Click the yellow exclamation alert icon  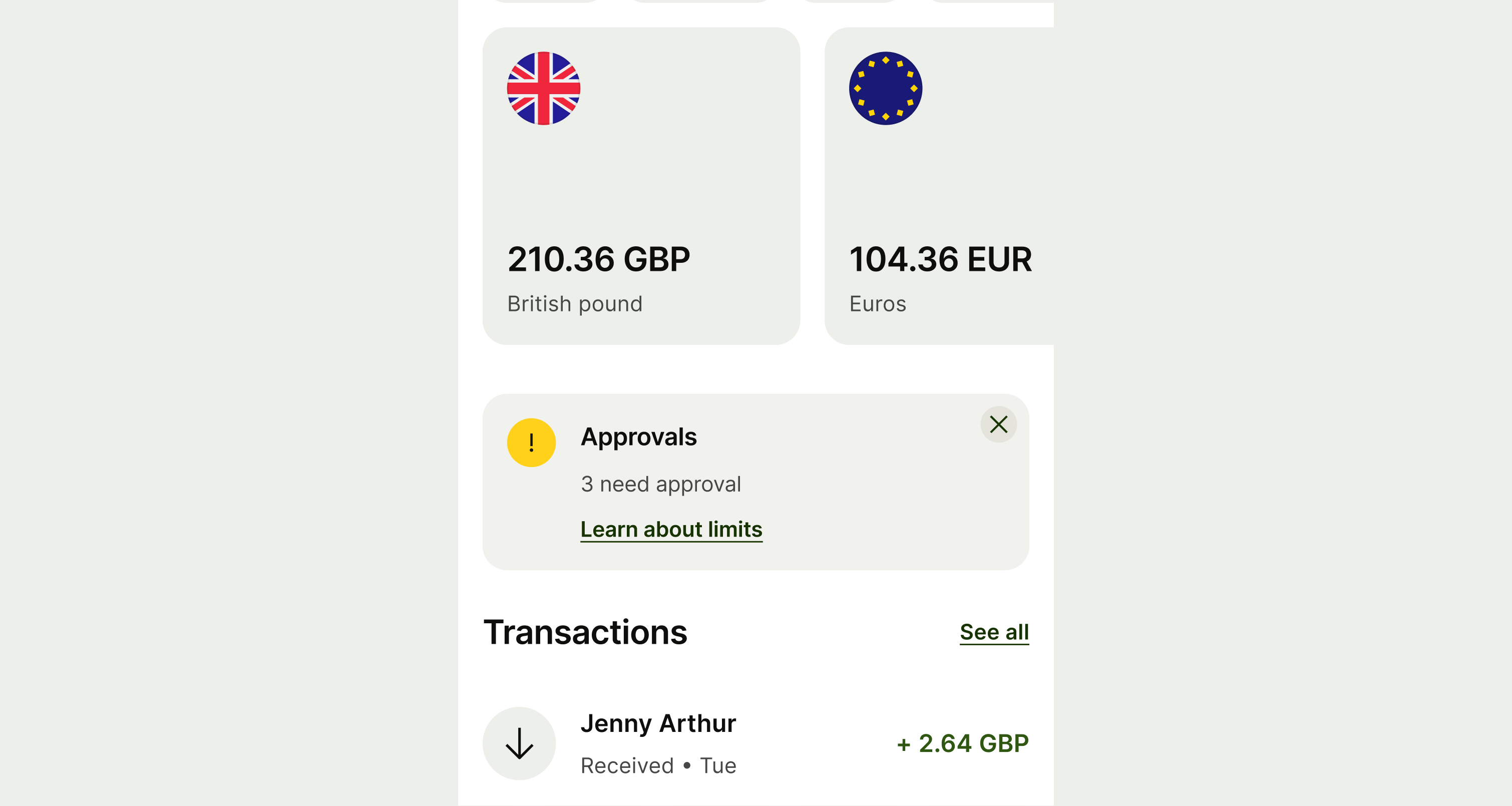pos(531,443)
